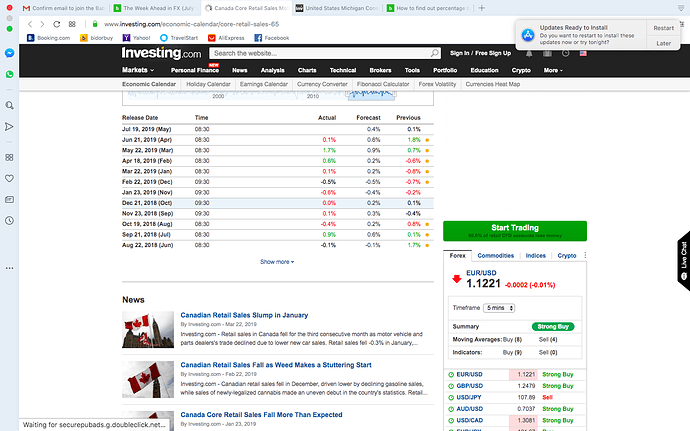The height and width of the screenshot is (431, 690).
Task: Switch to the United States Michigan tab
Action: pyautogui.click(x=337, y=8)
